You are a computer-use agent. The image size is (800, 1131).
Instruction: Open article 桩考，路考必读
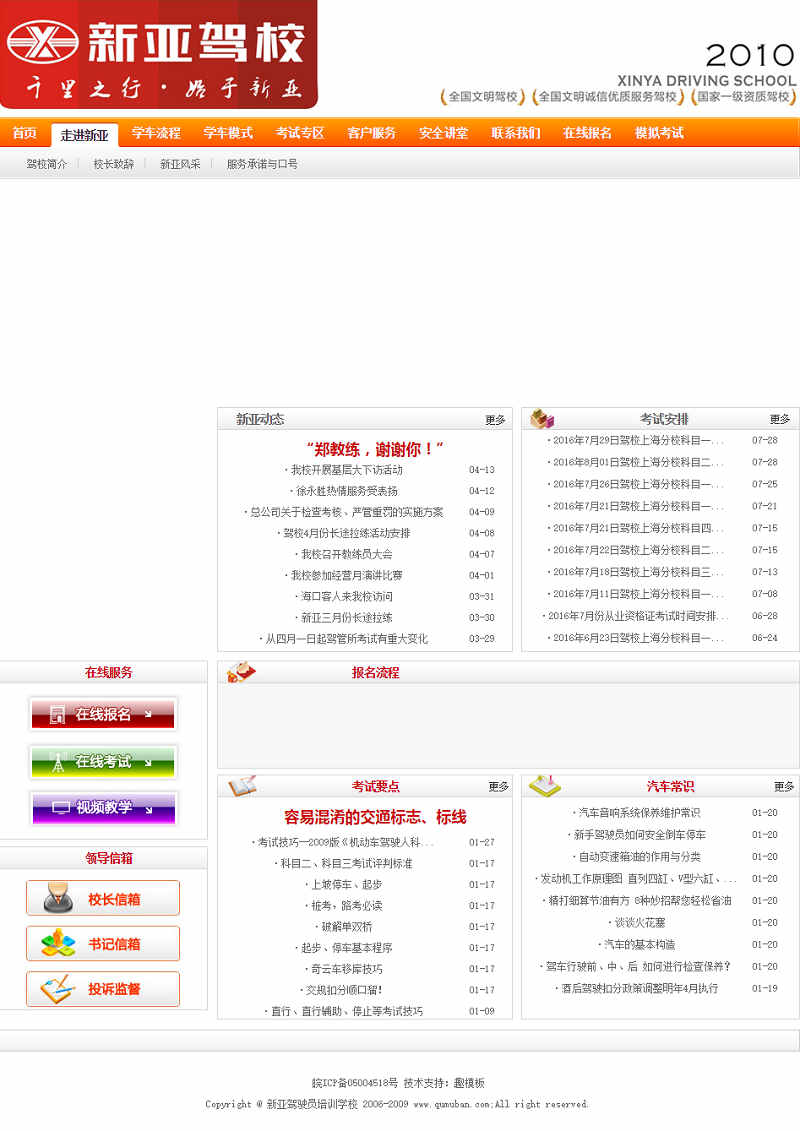346,905
